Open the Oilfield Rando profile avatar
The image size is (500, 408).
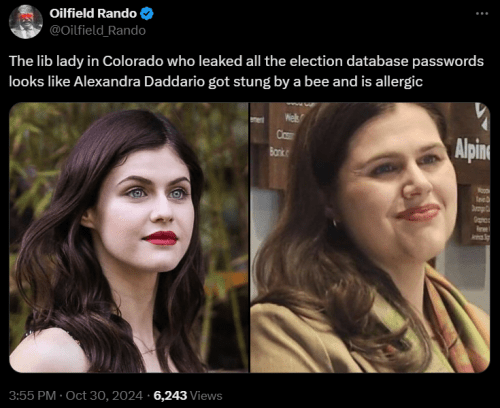(x=26, y=22)
